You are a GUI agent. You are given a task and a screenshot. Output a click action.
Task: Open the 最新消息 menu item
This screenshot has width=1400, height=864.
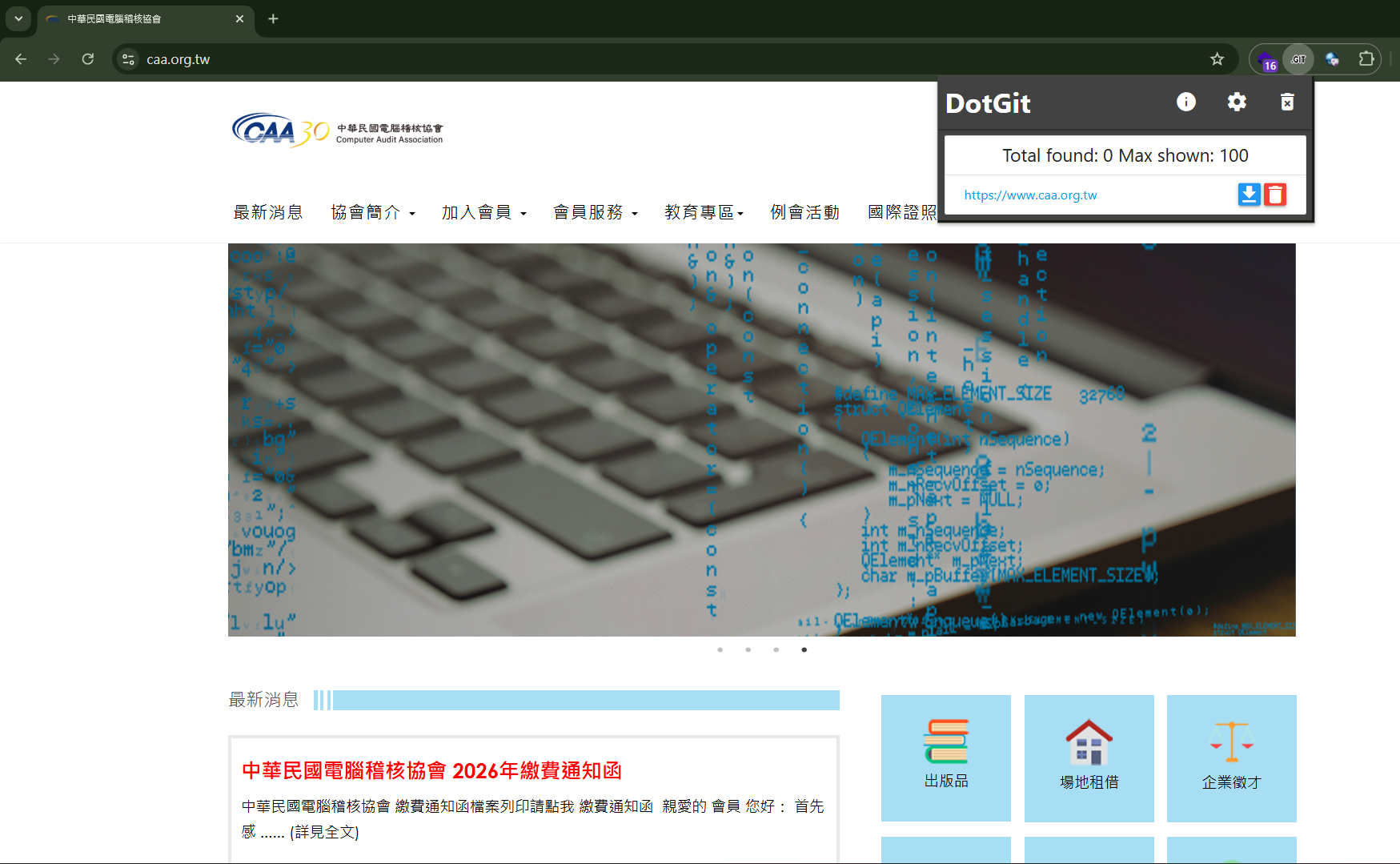coord(268,212)
